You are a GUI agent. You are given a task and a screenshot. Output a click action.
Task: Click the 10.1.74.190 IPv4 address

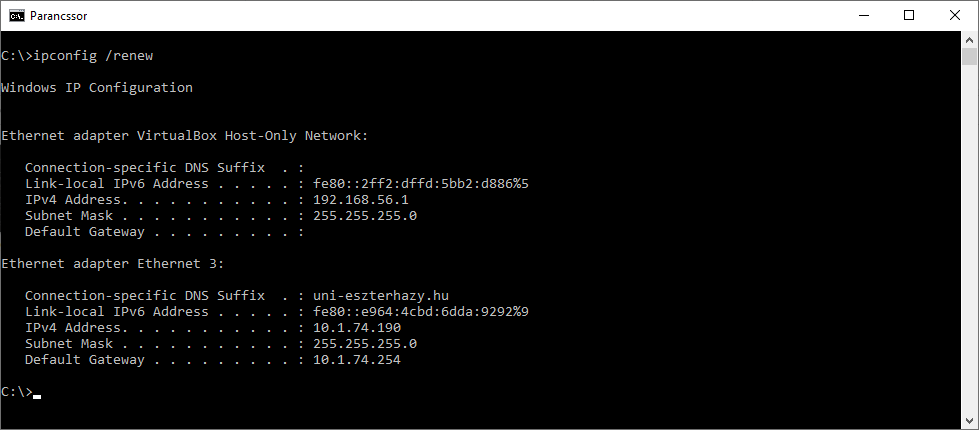pos(357,328)
